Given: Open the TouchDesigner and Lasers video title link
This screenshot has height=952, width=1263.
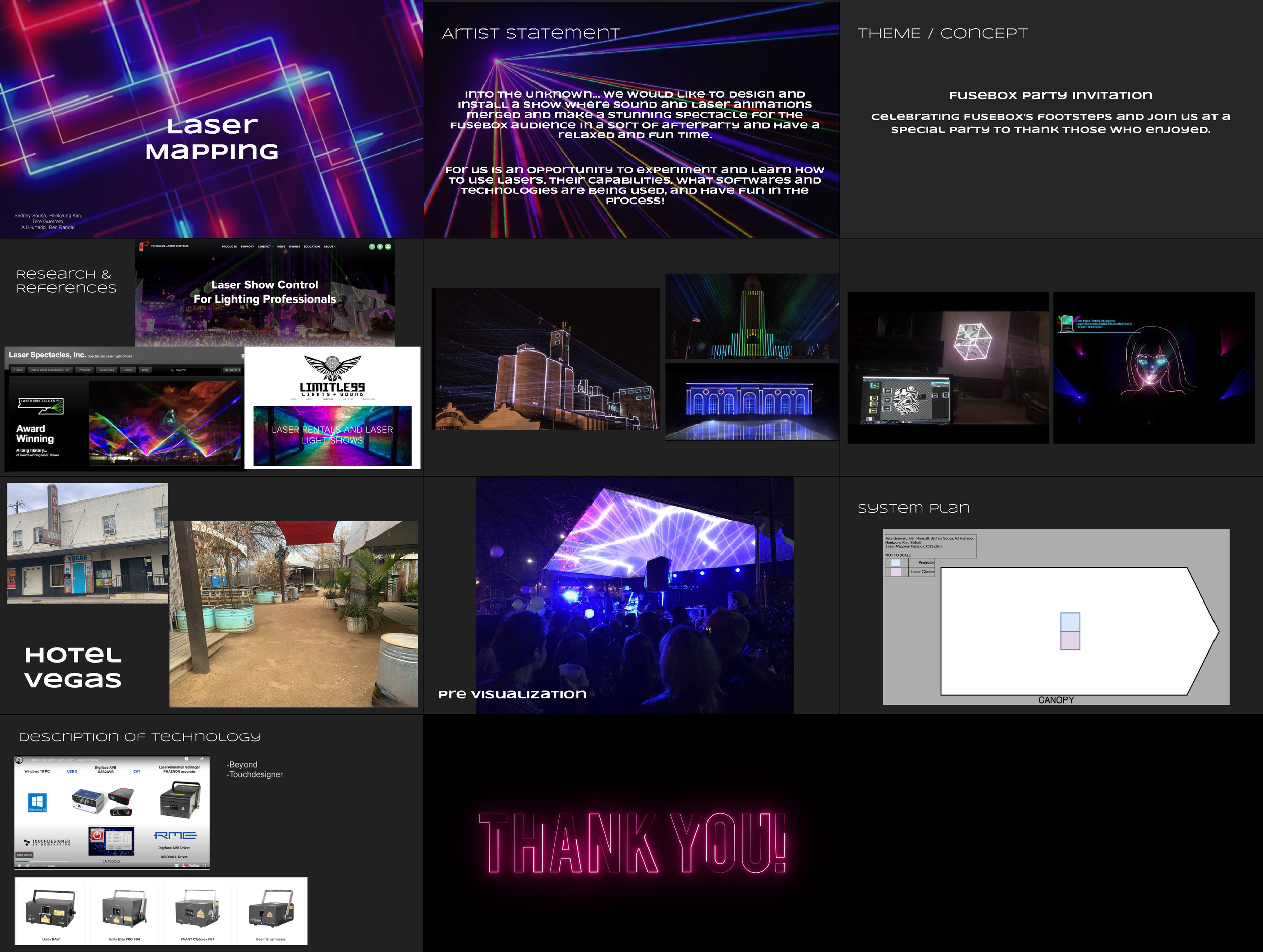Looking at the screenshot, I should 62,760.
